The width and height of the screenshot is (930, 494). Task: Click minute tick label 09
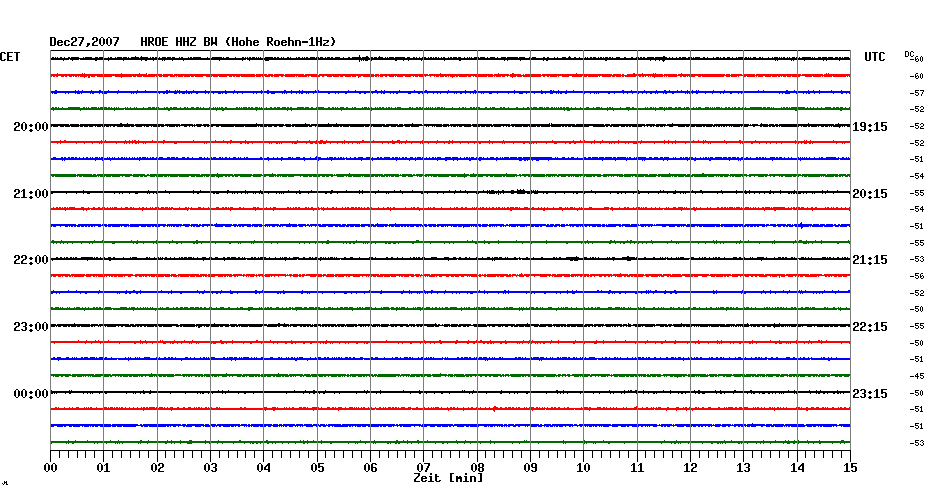(530, 468)
